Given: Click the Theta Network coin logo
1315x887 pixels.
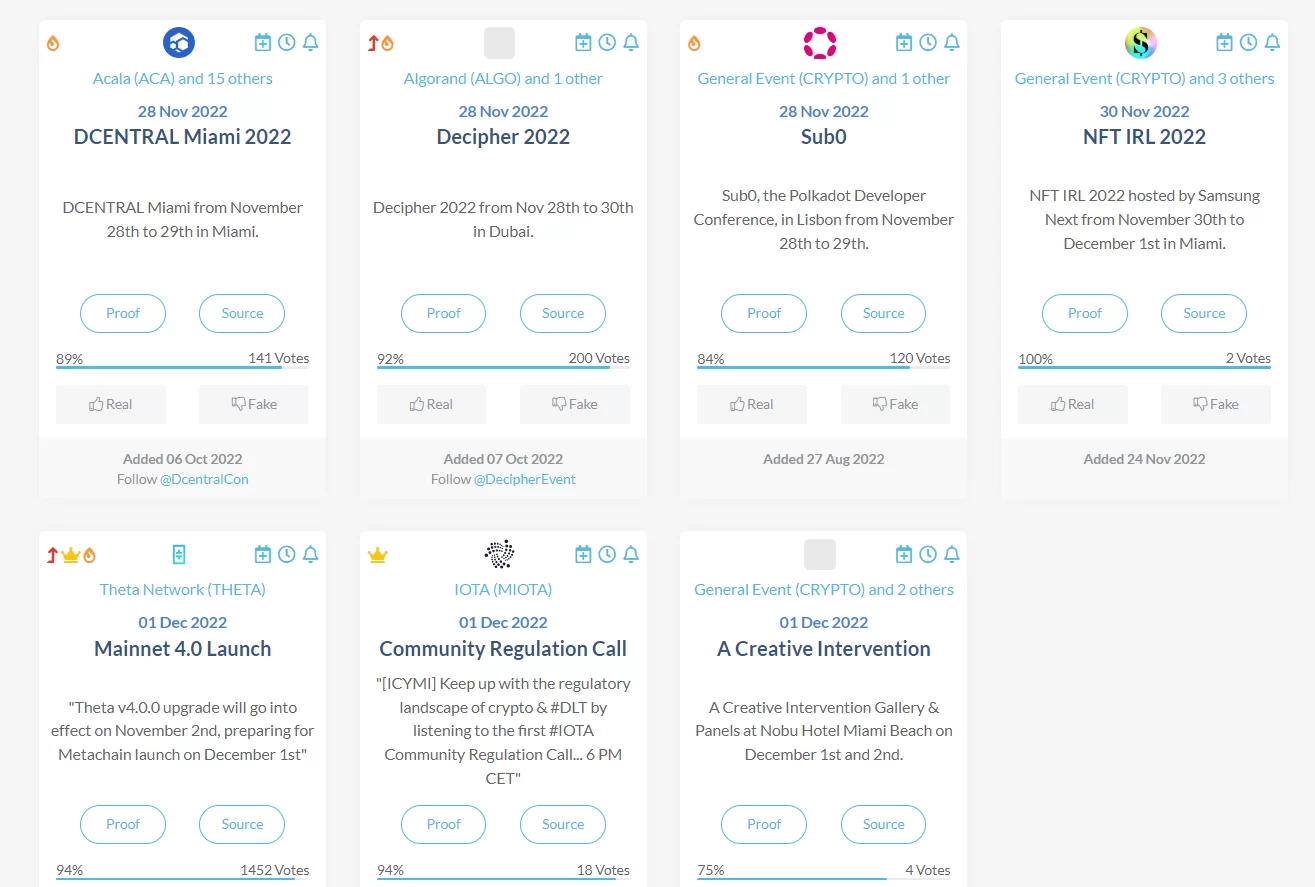Looking at the screenshot, I should [x=179, y=554].
